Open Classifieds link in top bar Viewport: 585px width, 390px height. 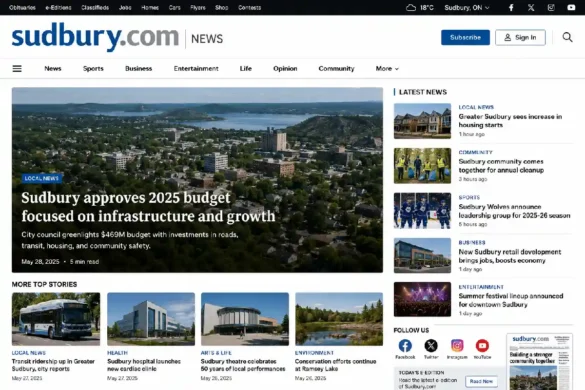(x=95, y=7)
